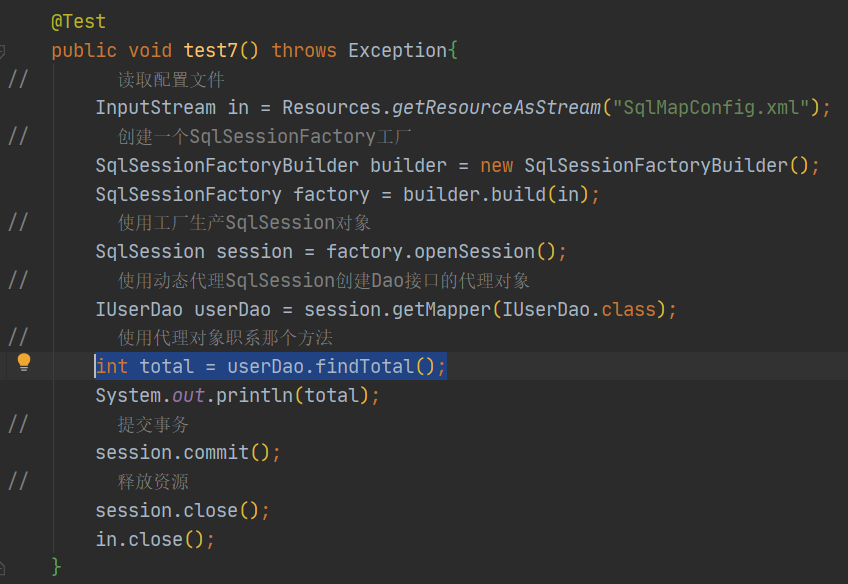Click in.close() statement

[155, 539]
